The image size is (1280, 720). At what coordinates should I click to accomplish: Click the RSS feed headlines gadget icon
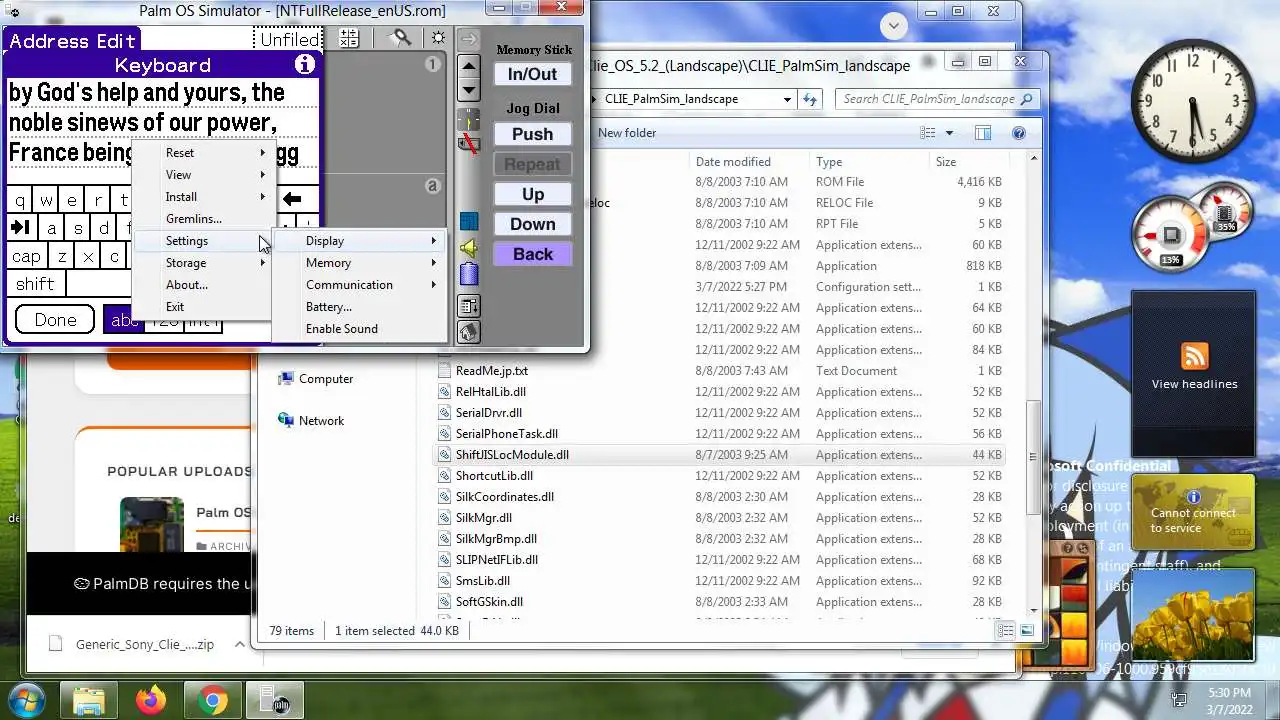[x=1194, y=356]
